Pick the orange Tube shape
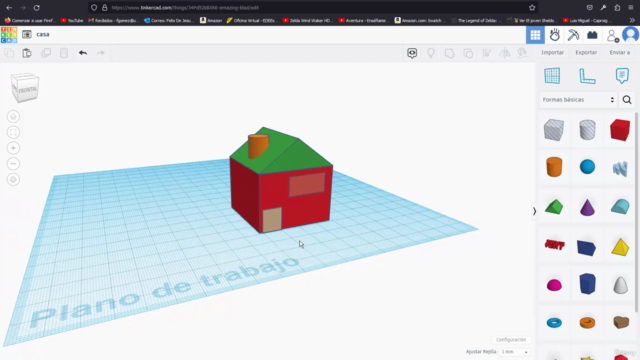The height and width of the screenshot is (360, 640). [587, 323]
